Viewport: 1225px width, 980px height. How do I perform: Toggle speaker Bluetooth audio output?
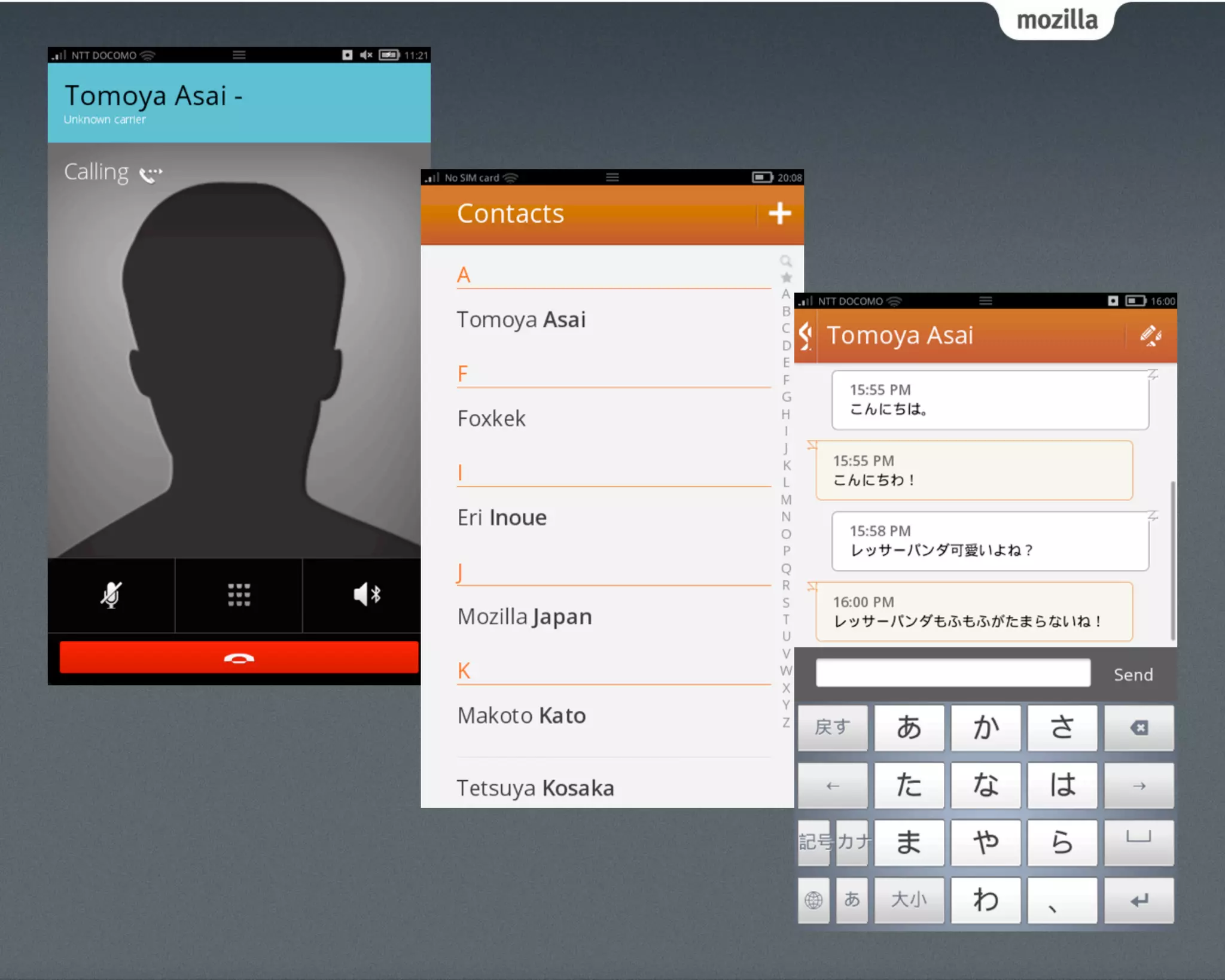(x=366, y=595)
